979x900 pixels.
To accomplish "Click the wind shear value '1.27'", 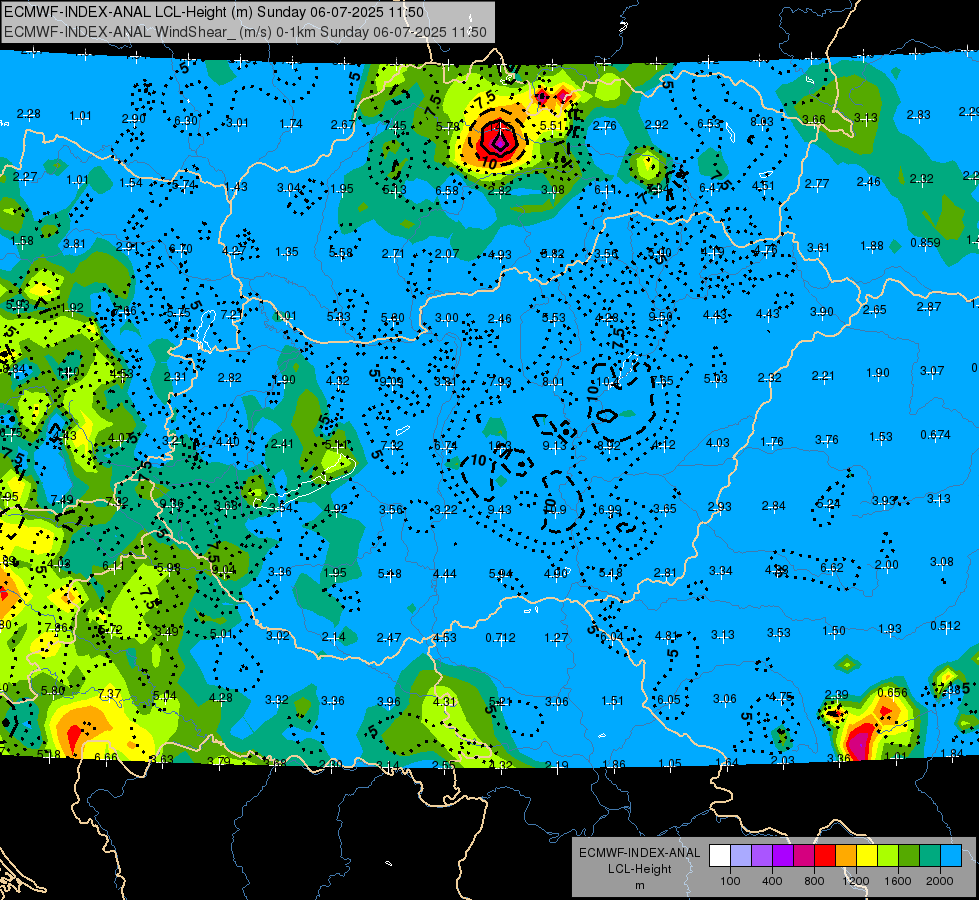I will 556,638.
